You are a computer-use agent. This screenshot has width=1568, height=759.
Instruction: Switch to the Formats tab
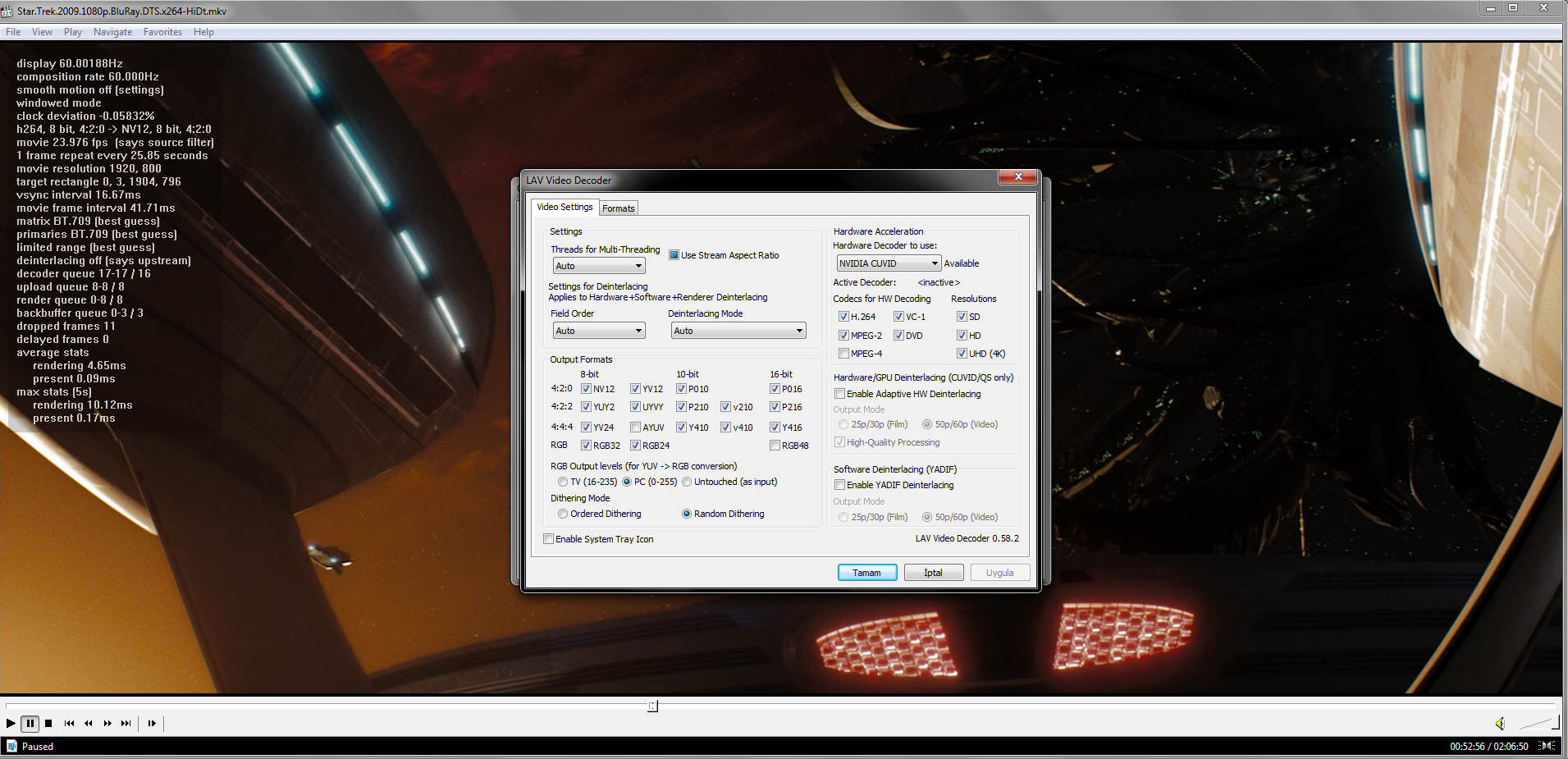619,208
